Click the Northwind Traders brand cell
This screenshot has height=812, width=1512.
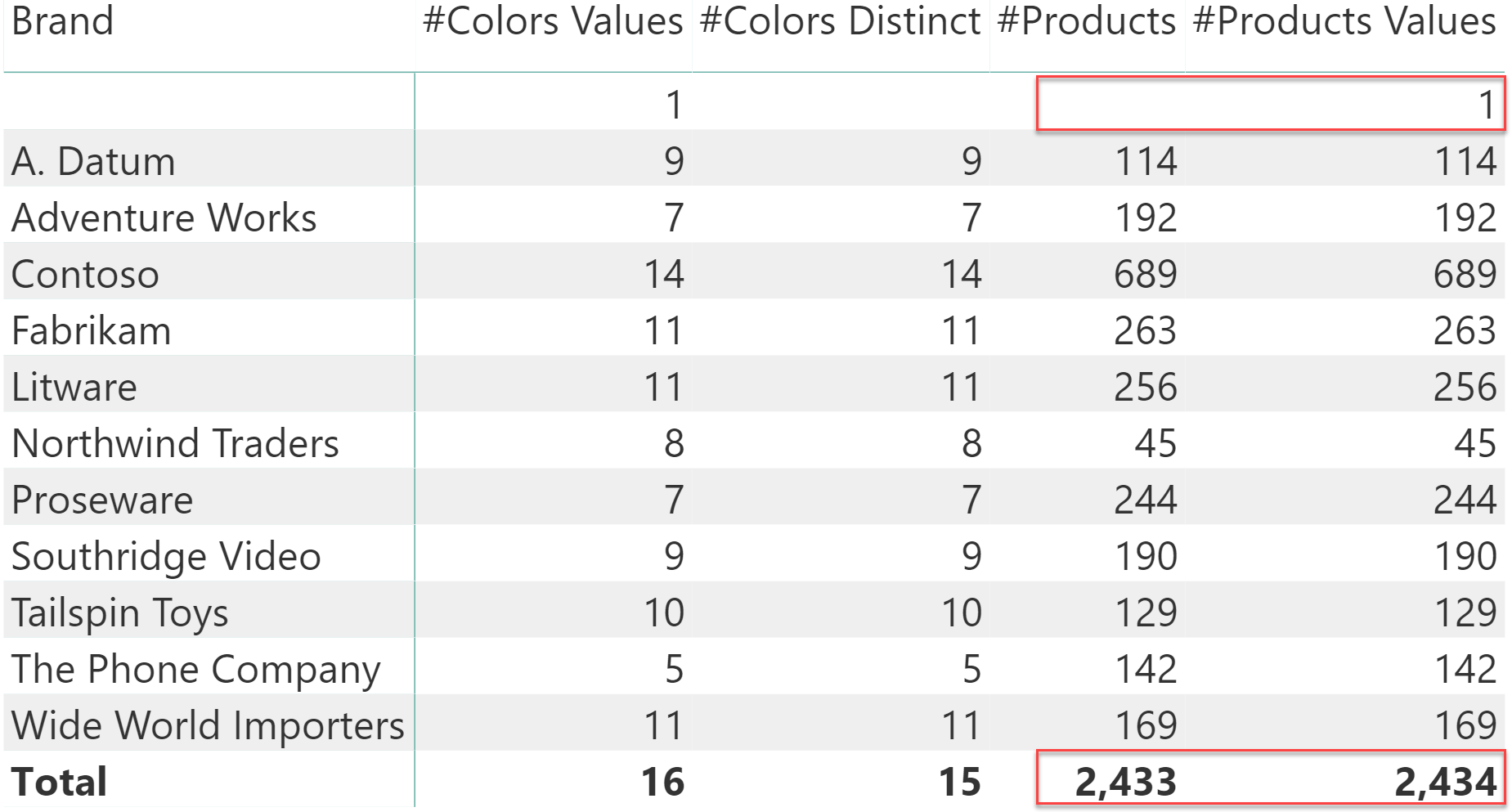coord(175,443)
